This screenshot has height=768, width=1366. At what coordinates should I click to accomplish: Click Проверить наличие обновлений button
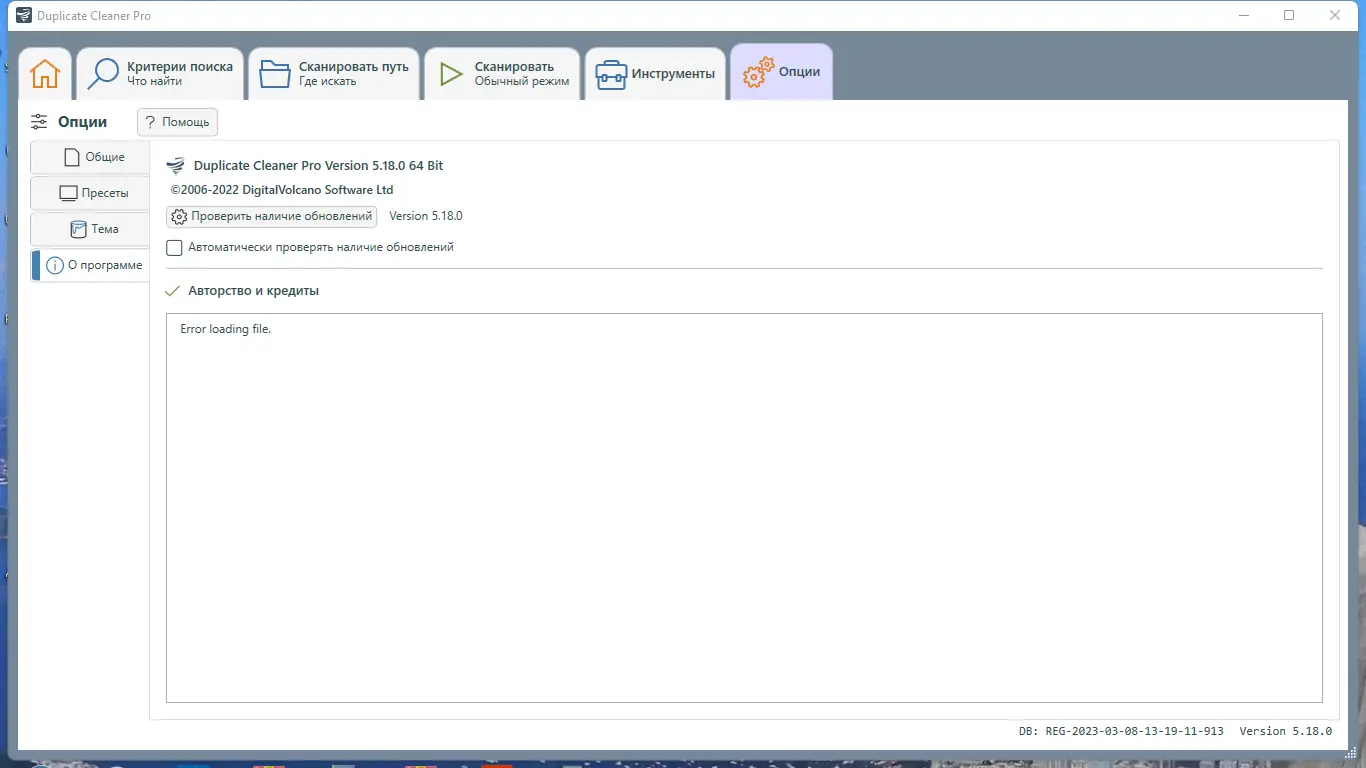pos(271,216)
